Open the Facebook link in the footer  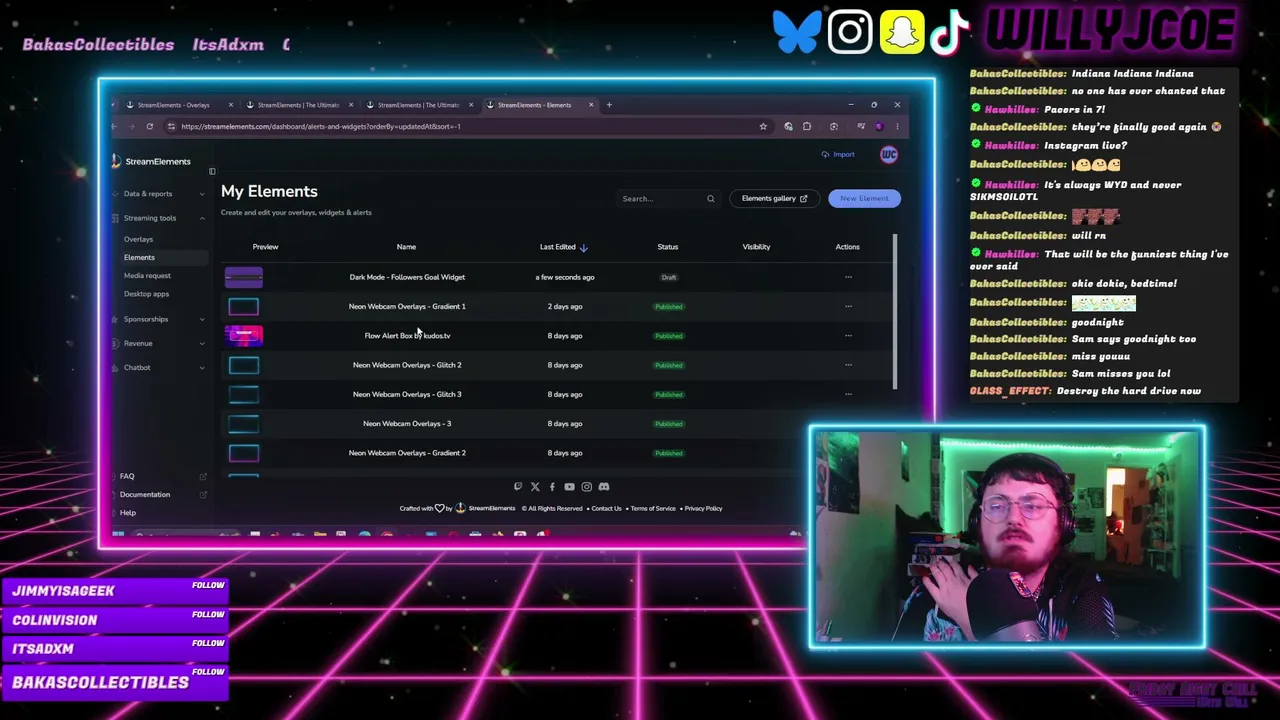click(x=552, y=487)
